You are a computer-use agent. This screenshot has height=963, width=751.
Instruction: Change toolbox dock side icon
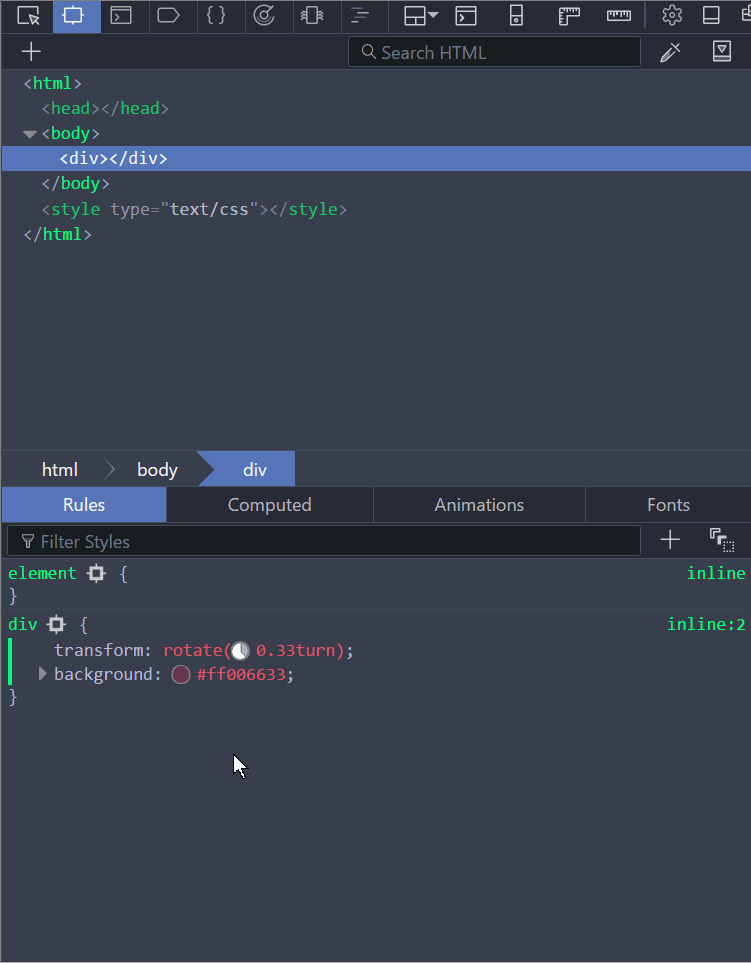click(711, 16)
